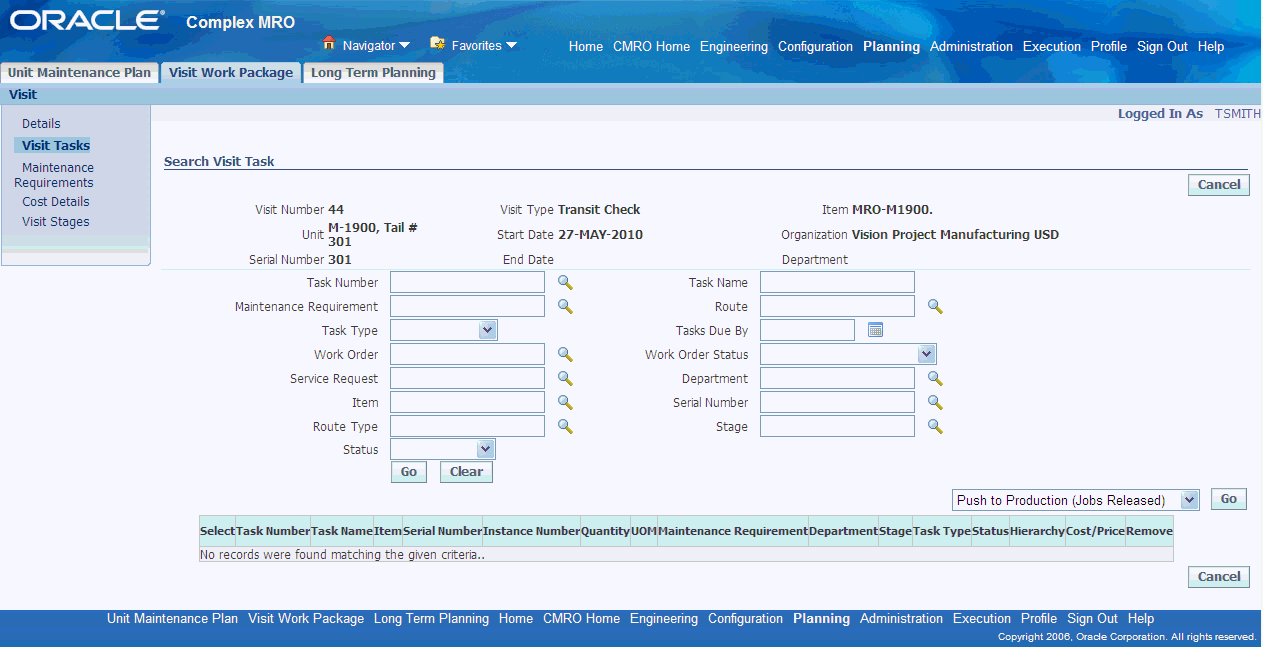The width and height of the screenshot is (1263, 647).
Task: Focus the Tasks Due By date field
Action: (x=807, y=331)
